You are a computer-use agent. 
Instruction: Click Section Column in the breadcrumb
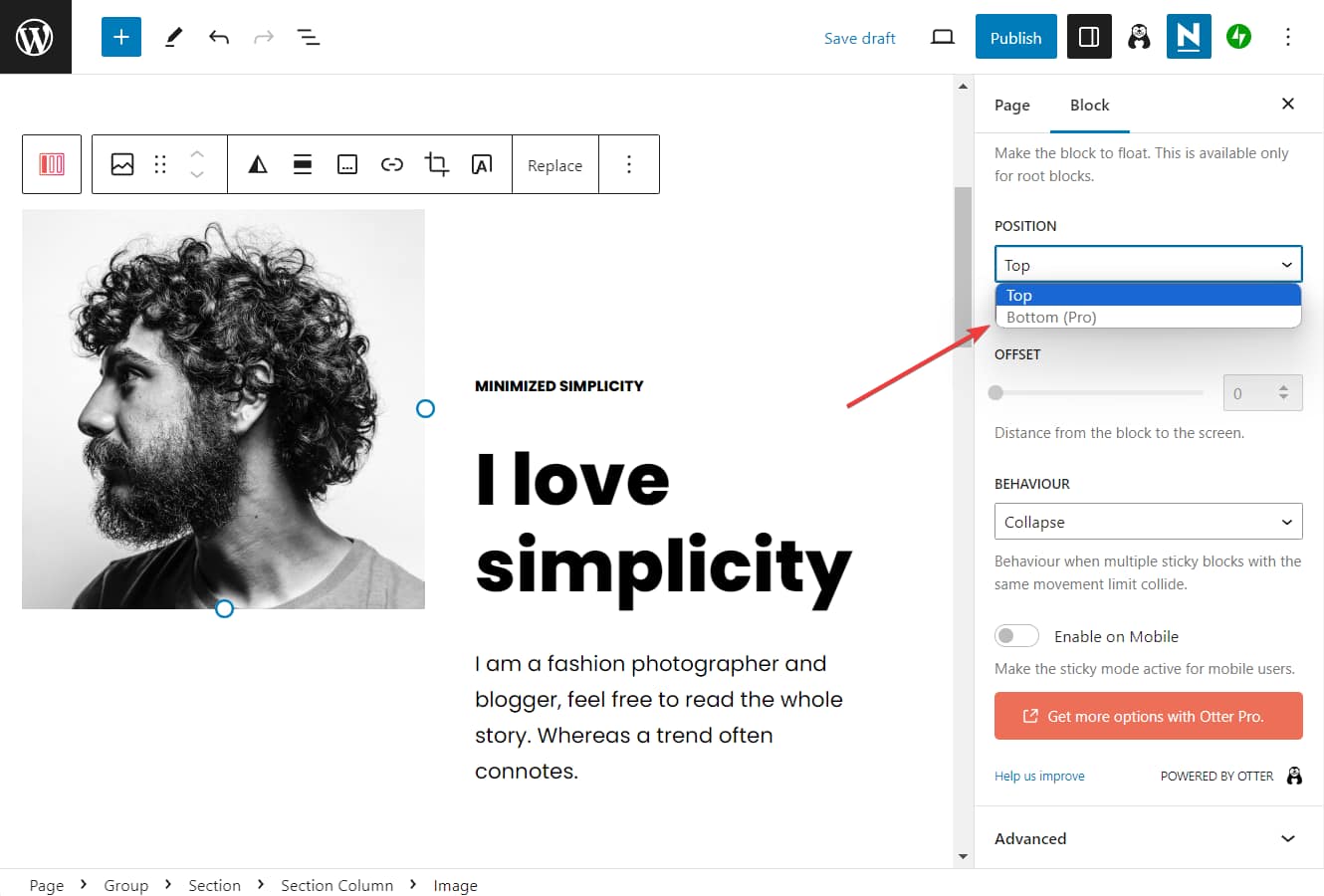[x=336, y=885]
